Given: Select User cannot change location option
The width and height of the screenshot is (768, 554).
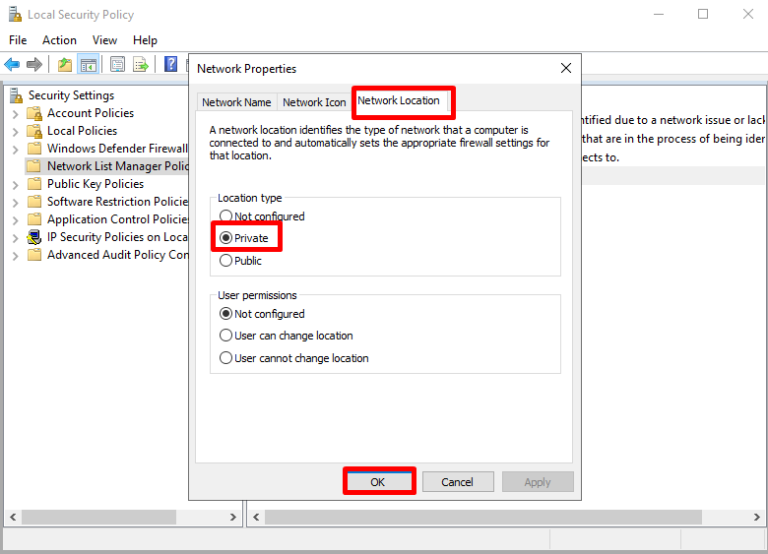Looking at the screenshot, I should pyautogui.click(x=226, y=358).
